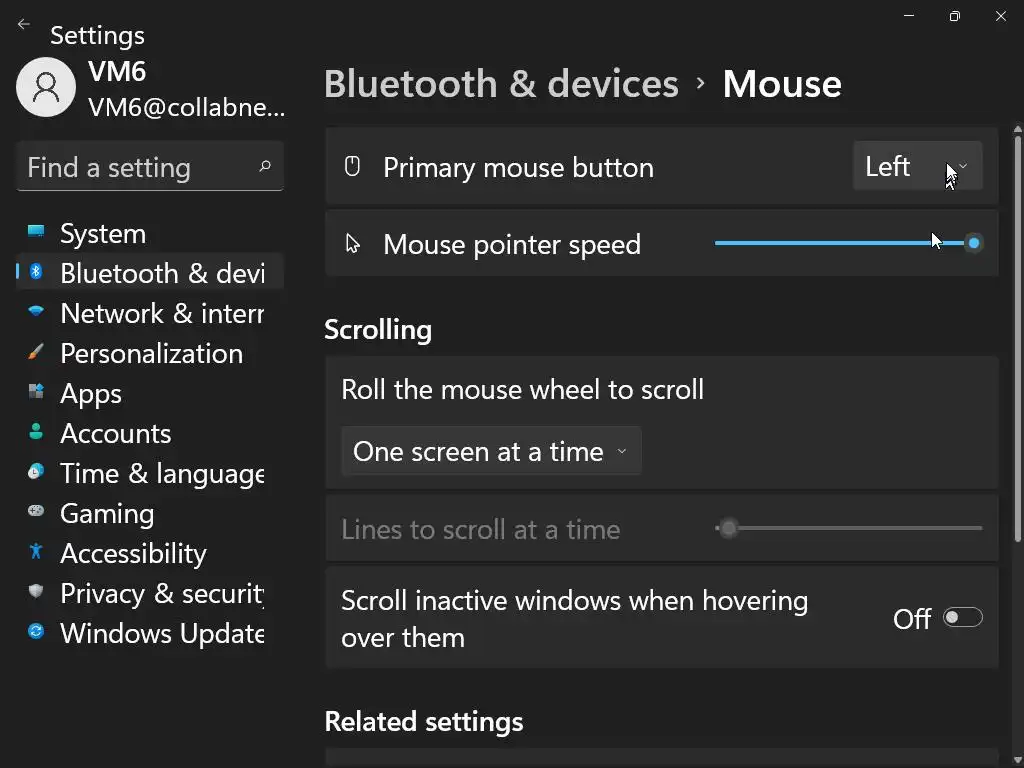Open Privacy & security settings
1024x768 pixels.
point(160,593)
